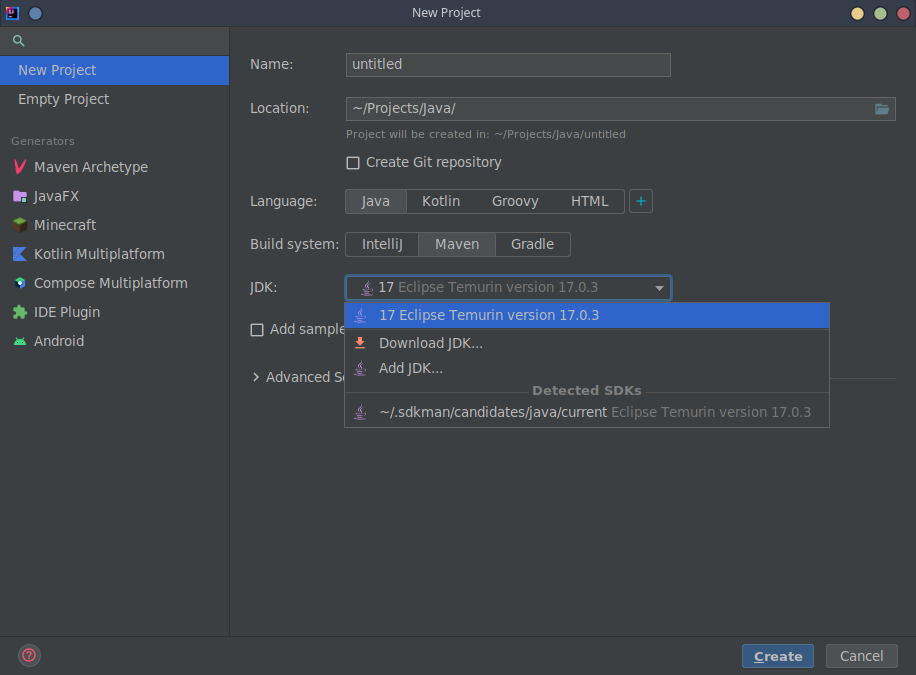The width and height of the screenshot is (916, 675).
Task: Enable Create Git repository checkbox
Action: coord(353,163)
